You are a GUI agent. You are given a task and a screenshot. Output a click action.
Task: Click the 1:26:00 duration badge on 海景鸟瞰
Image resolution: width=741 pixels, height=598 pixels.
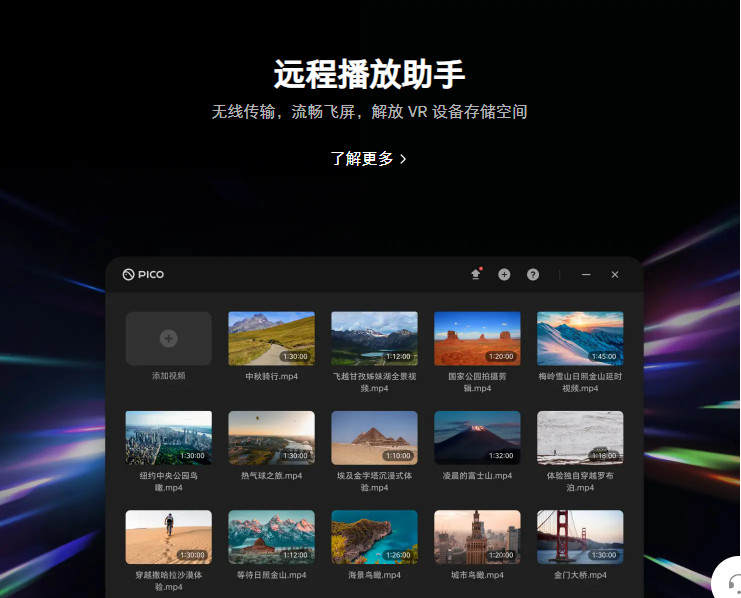click(x=398, y=555)
